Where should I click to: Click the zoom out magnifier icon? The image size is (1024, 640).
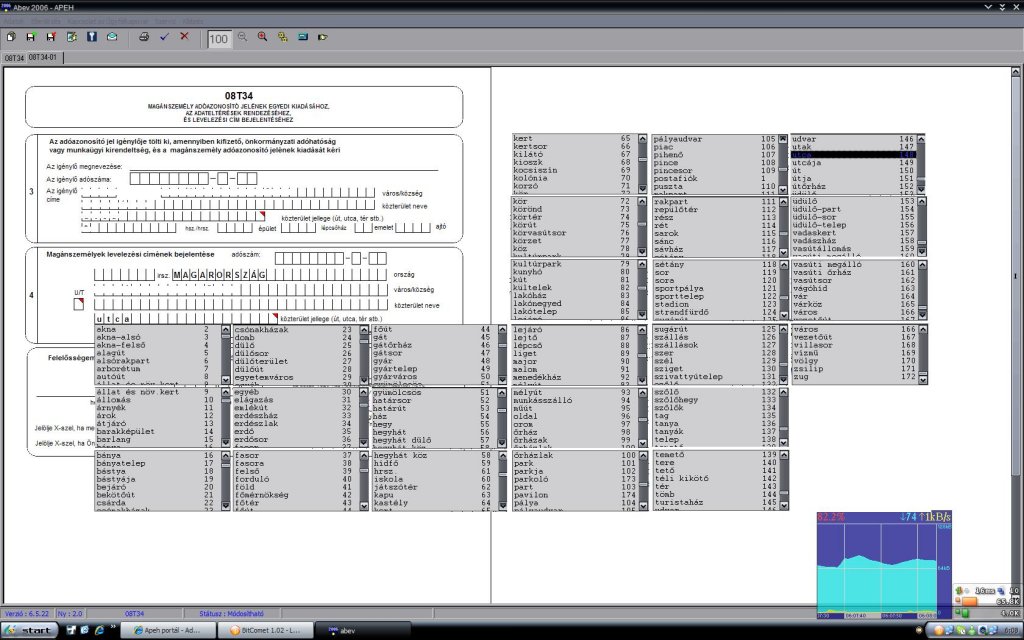(242, 37)
